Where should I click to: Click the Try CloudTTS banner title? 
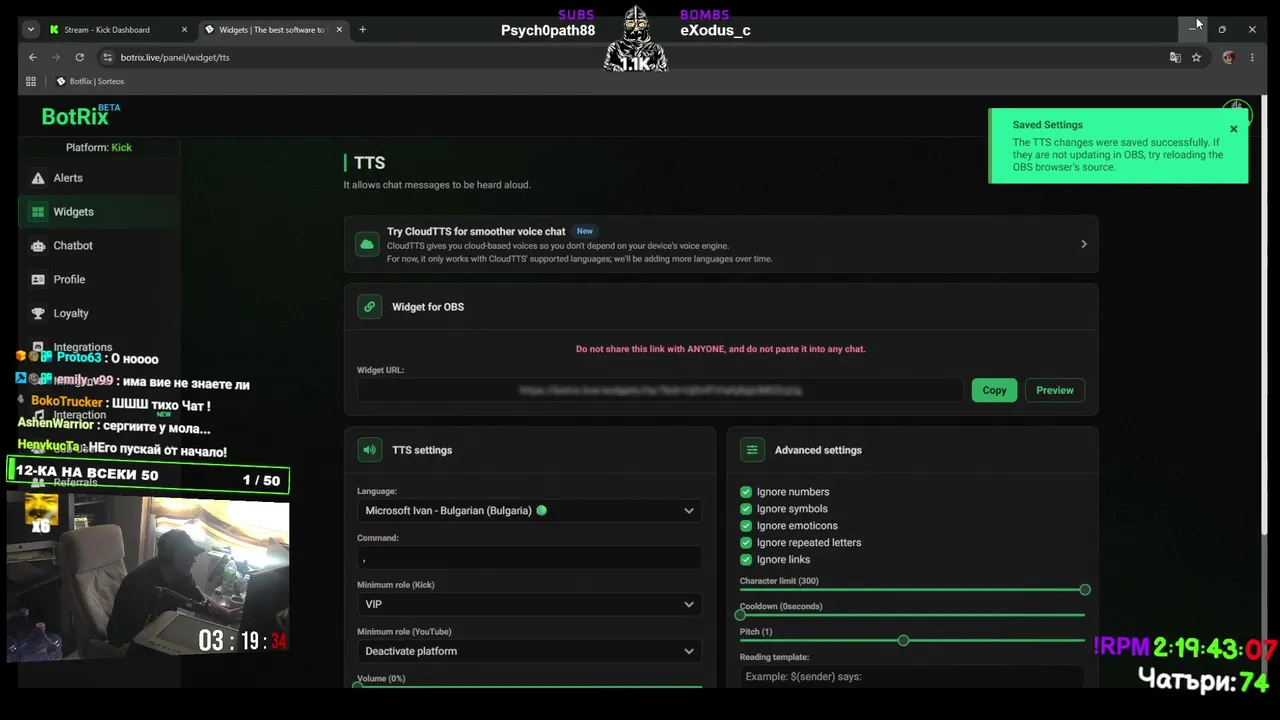point(476,231)
